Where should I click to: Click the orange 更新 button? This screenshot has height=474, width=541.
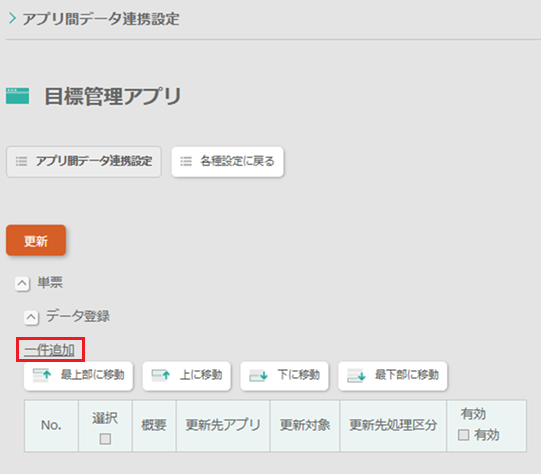[36, 240]
